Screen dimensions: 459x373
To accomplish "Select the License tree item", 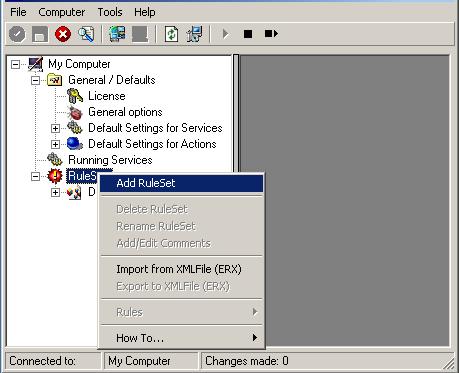I will (107, 96).
